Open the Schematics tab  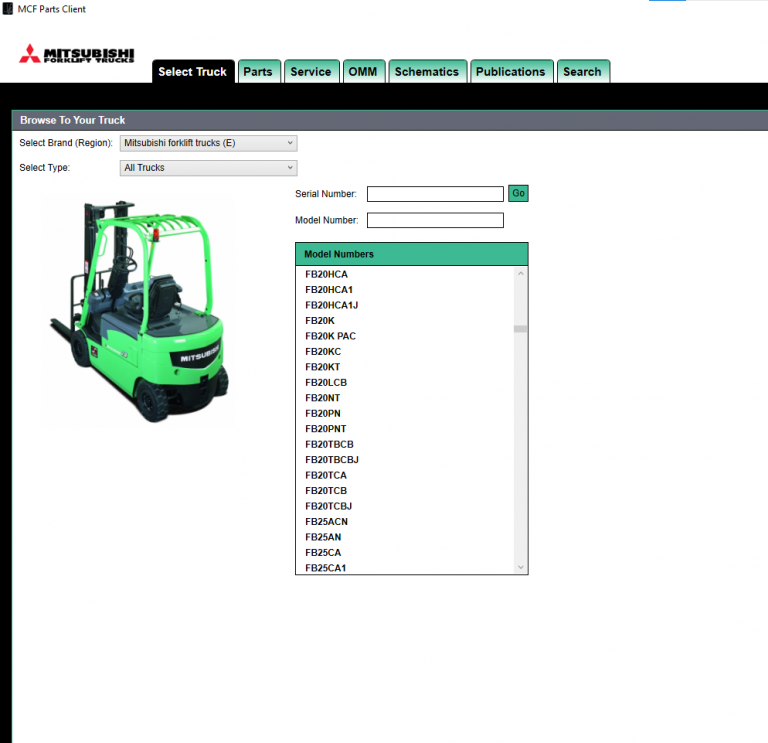(427, 72)
